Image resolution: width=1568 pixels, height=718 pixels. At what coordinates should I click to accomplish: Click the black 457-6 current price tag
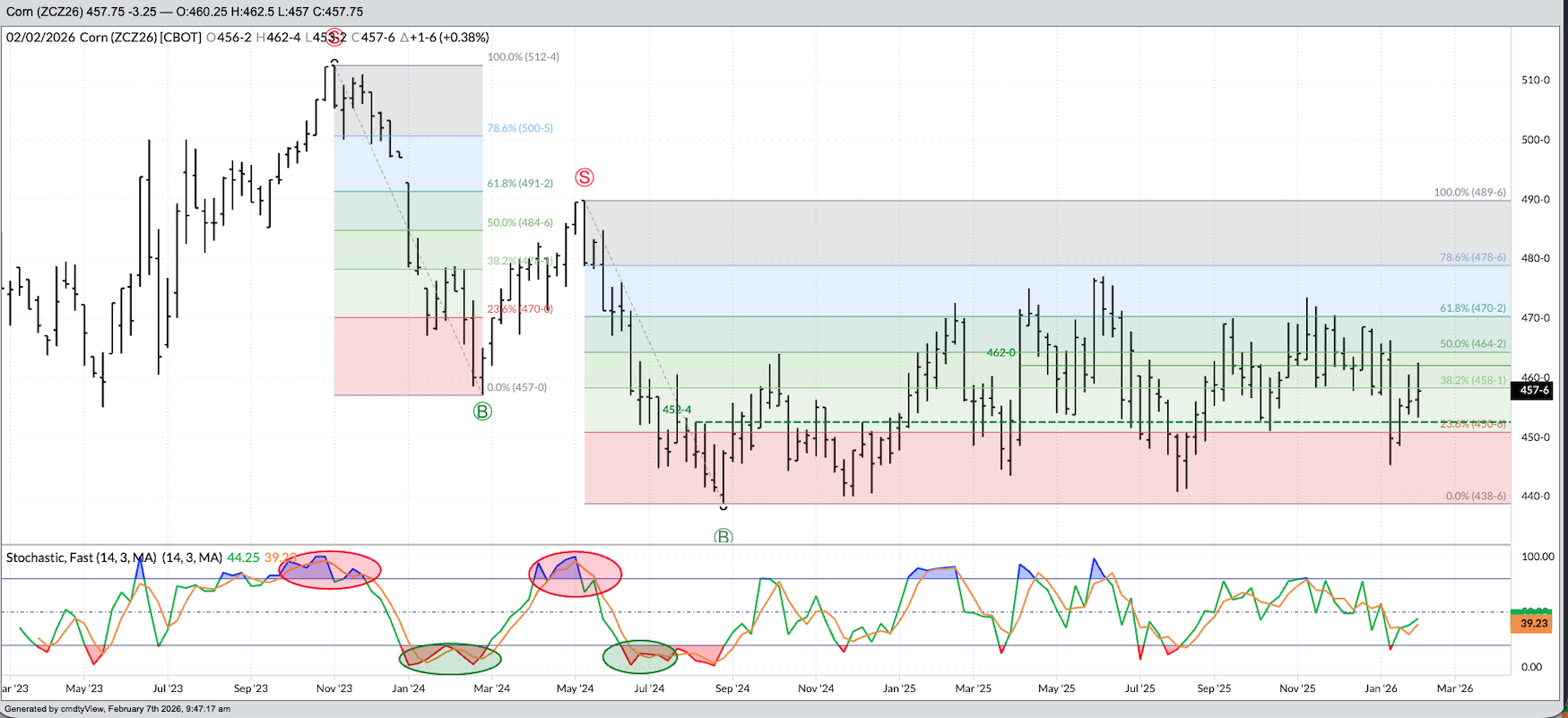click(x=1534, y=390)
